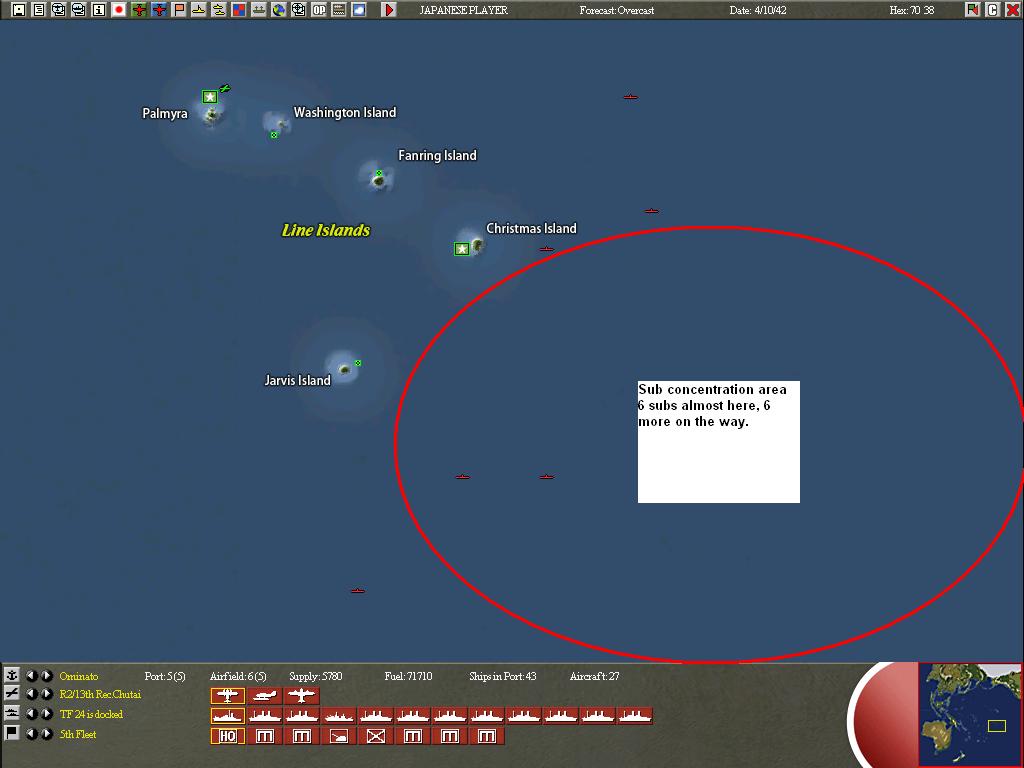Click the green aircraft marker near Palmyra
This screenshot has width=1024, height=768.
[x=225, y=88]
